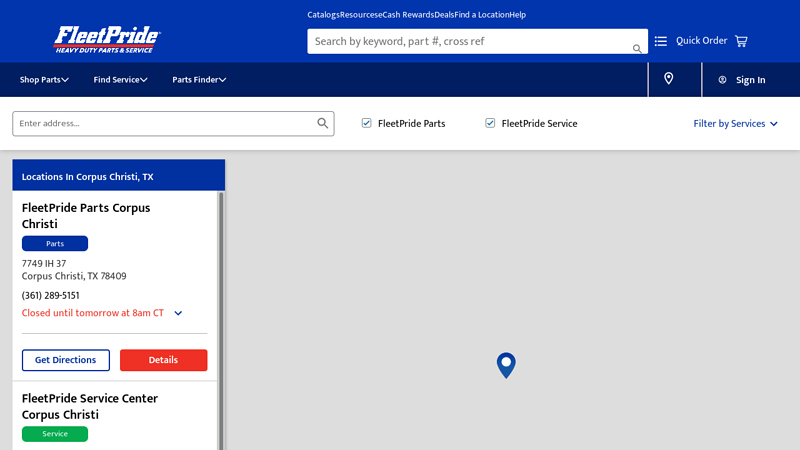Uncheck the FleetPride Parts checkbox

367,123
